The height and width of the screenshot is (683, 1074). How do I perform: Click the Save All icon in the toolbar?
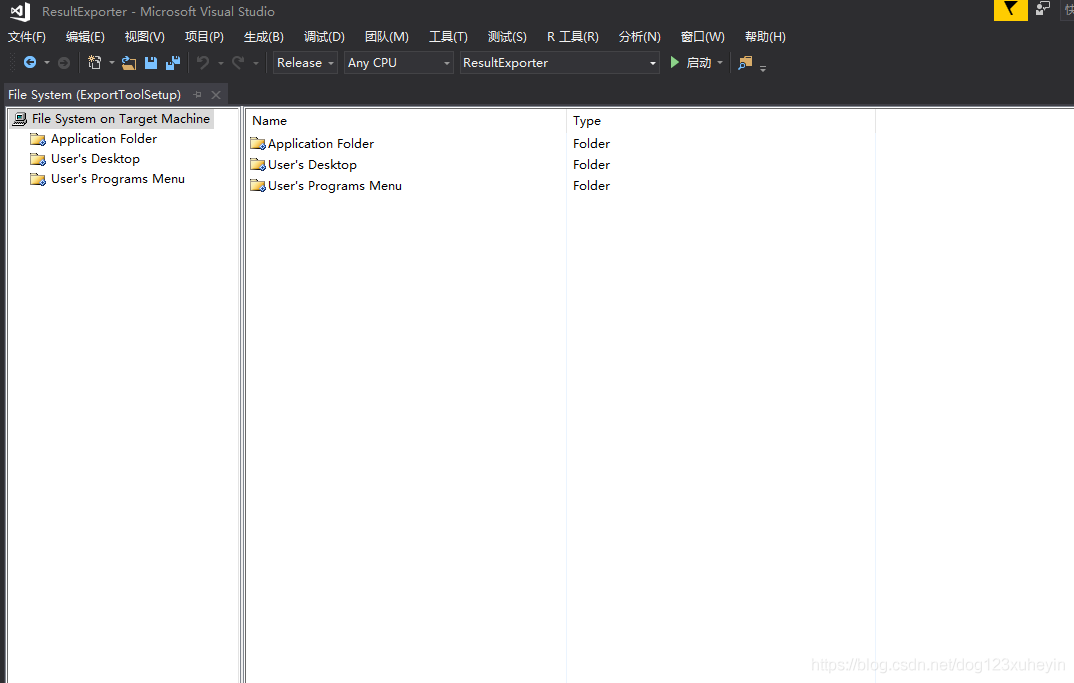click(x=172, y=62)
